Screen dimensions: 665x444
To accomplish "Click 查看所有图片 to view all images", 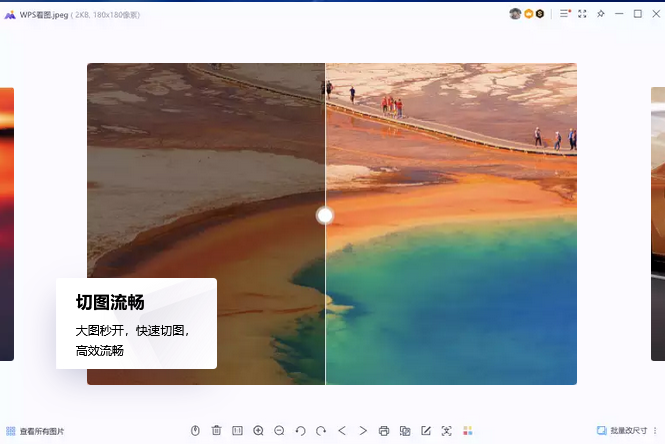I will (x=35, y=431).
